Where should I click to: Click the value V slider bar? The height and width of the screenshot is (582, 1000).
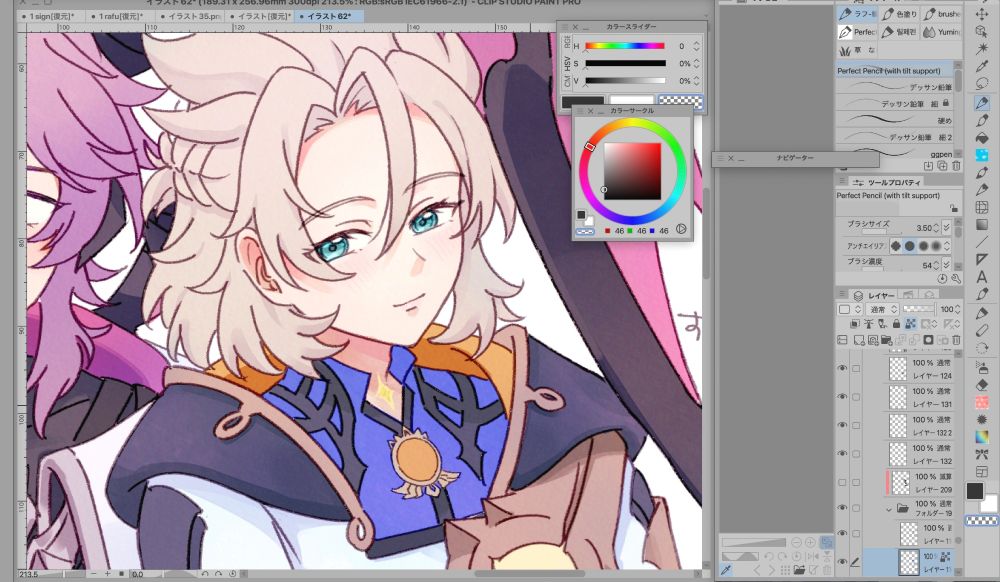pos(625,81)
